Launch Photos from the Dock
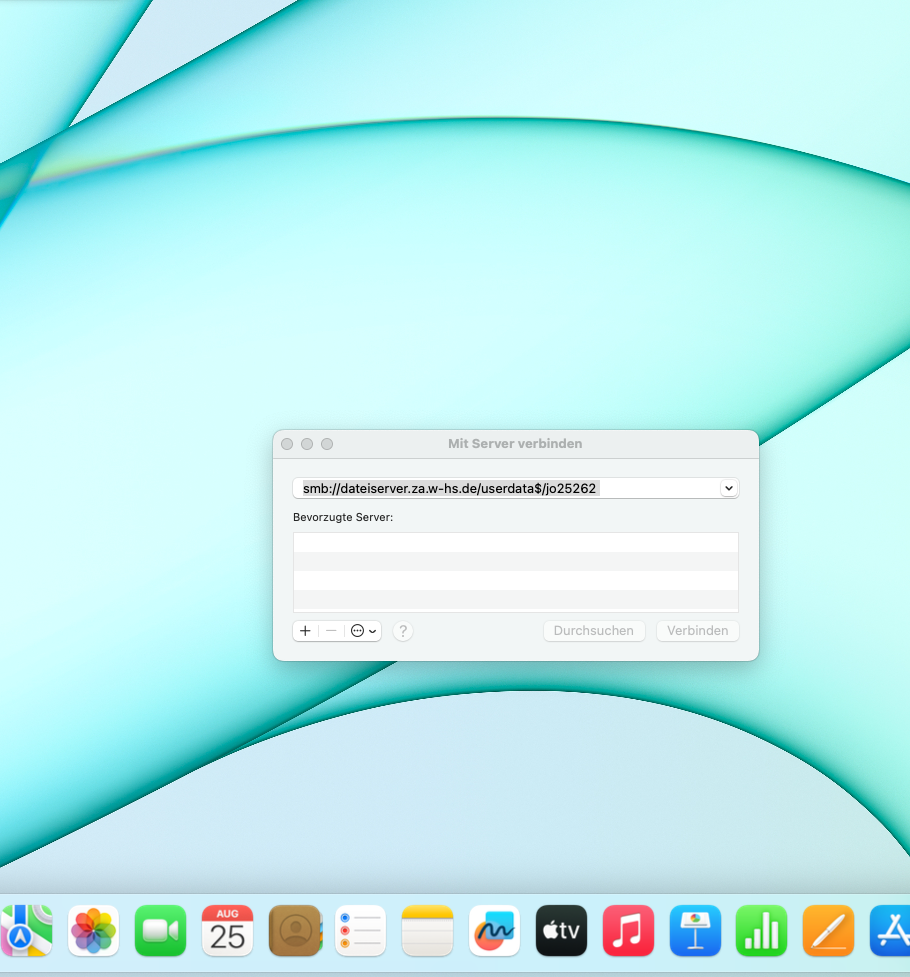This screenshot has height=977, width=910. (93, 930)
